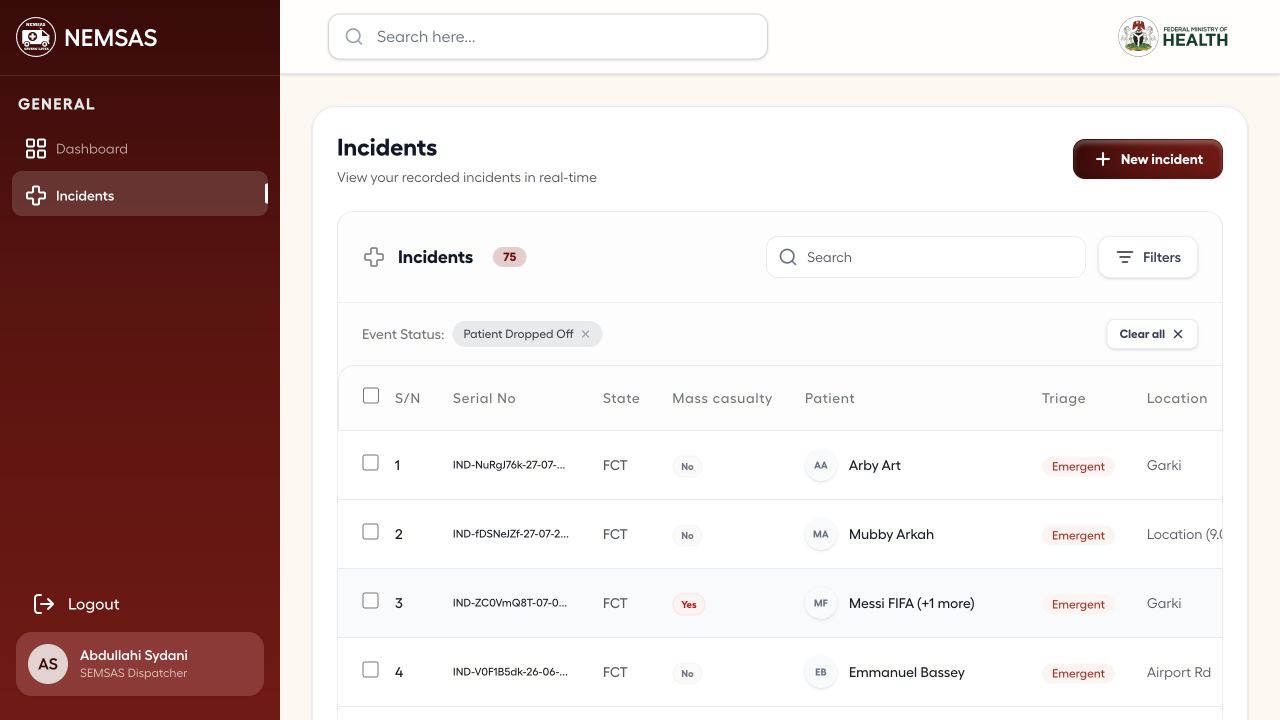Click the NEMSAS ambulance logo icon

pyautogui.click(x=36, y=37)
